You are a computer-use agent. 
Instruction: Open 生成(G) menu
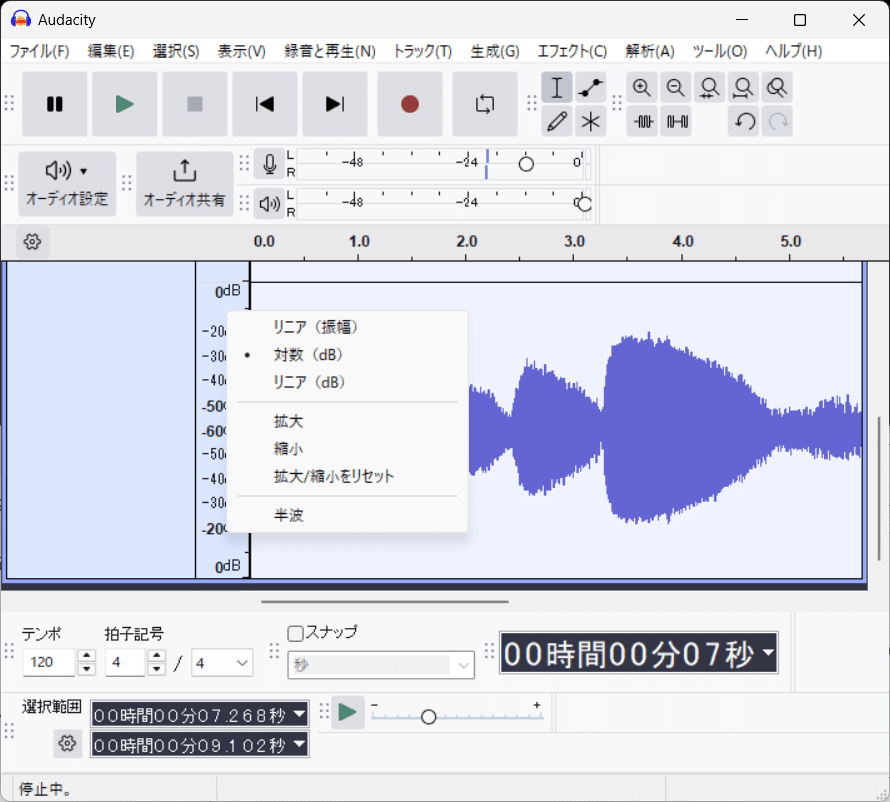tap(494, 51)
